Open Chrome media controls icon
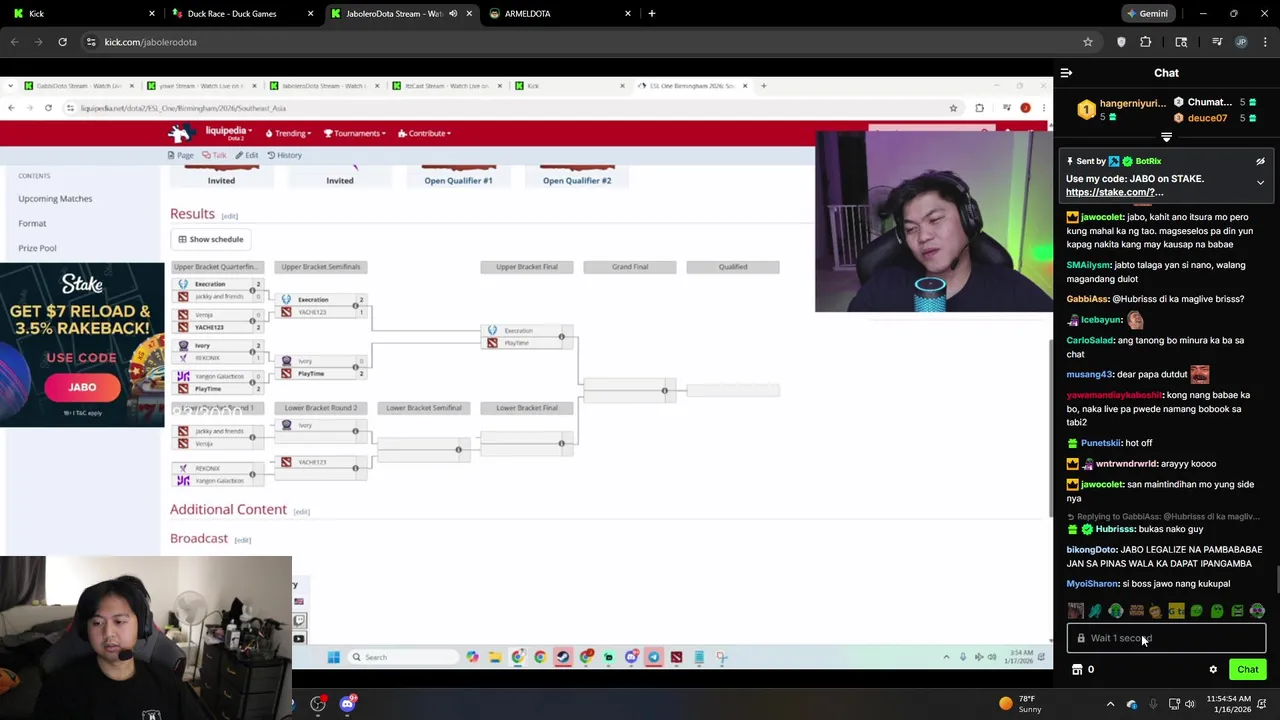 [x=1217, y=42]
